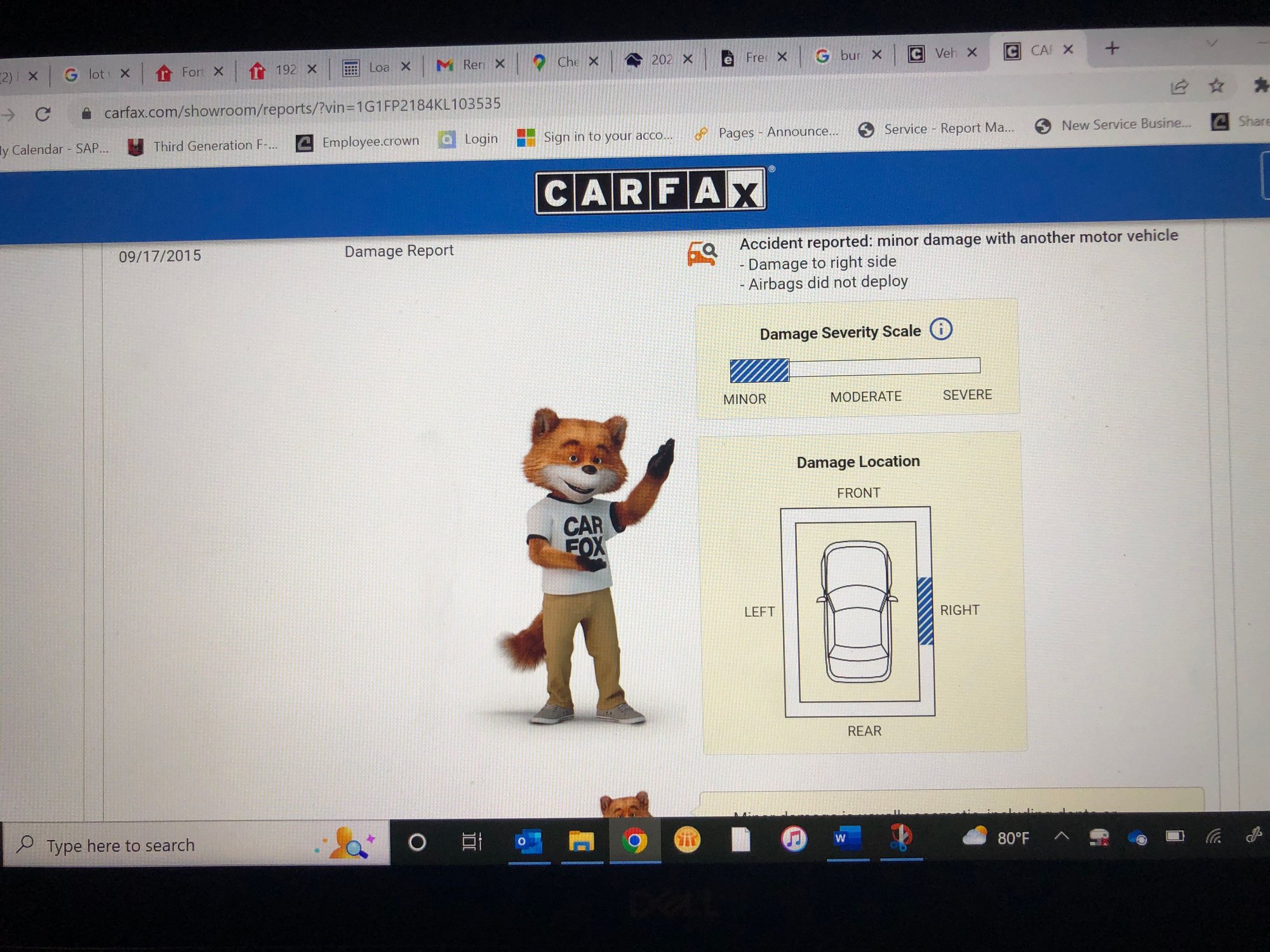Launch iTunes from the taskbar
The image size is (1270, 952).
click(x=793, y=839)
